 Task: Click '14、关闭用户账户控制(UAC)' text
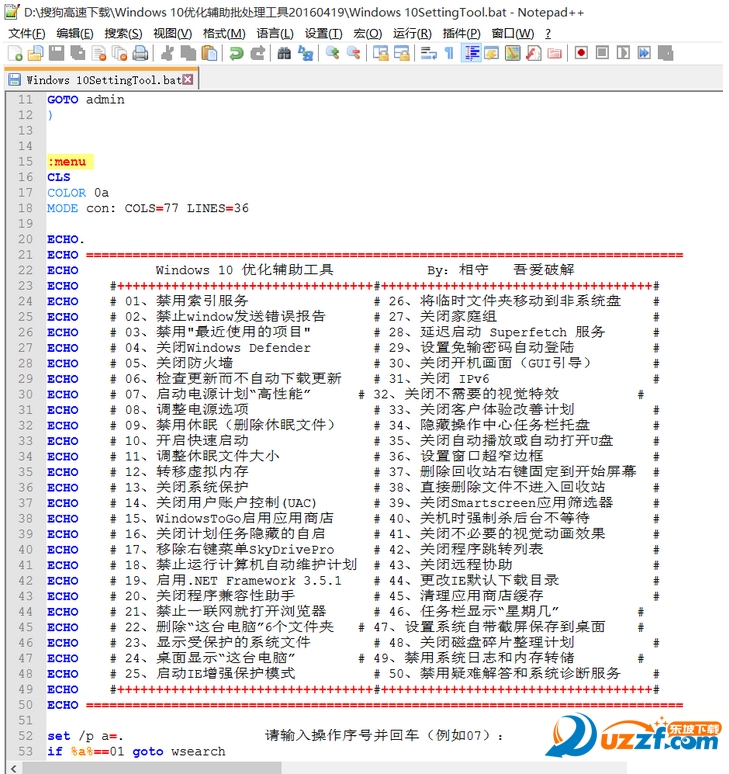[x=220, y=503]
